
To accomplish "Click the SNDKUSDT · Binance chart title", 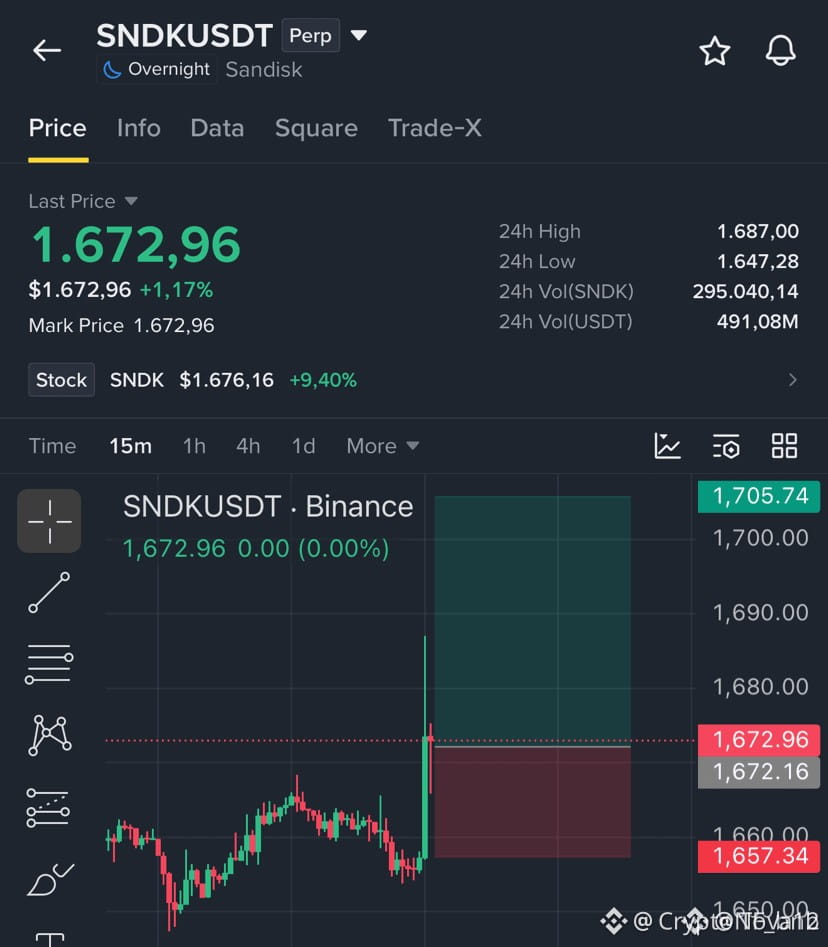I will 268,507.
